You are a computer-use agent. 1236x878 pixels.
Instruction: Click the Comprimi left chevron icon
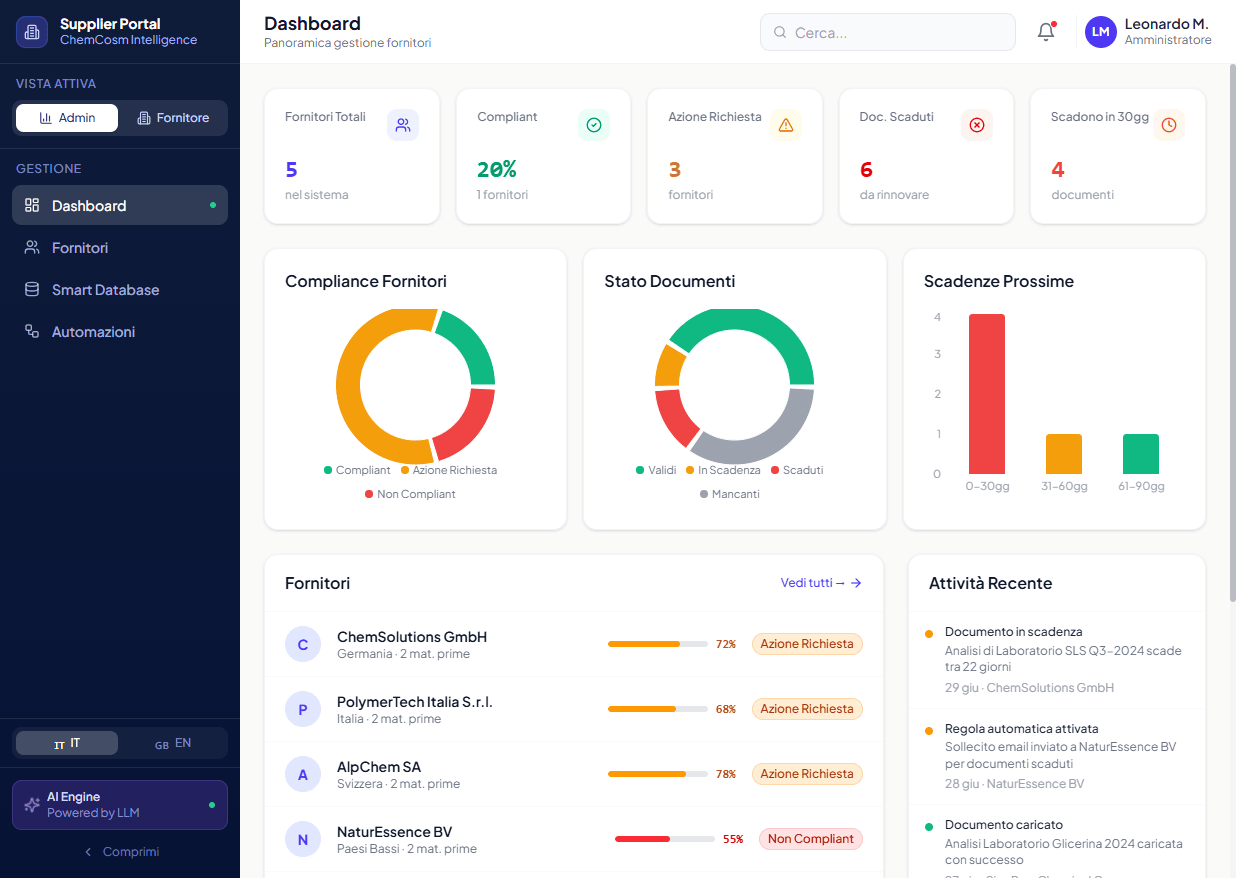pos(88,852)
